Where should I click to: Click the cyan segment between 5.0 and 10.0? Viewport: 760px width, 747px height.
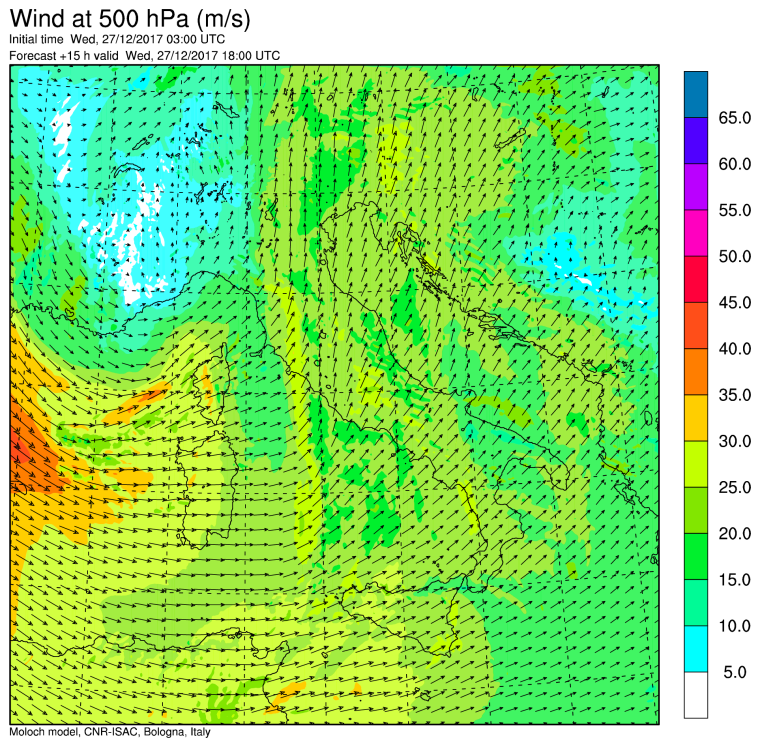(x=696, y=649)
